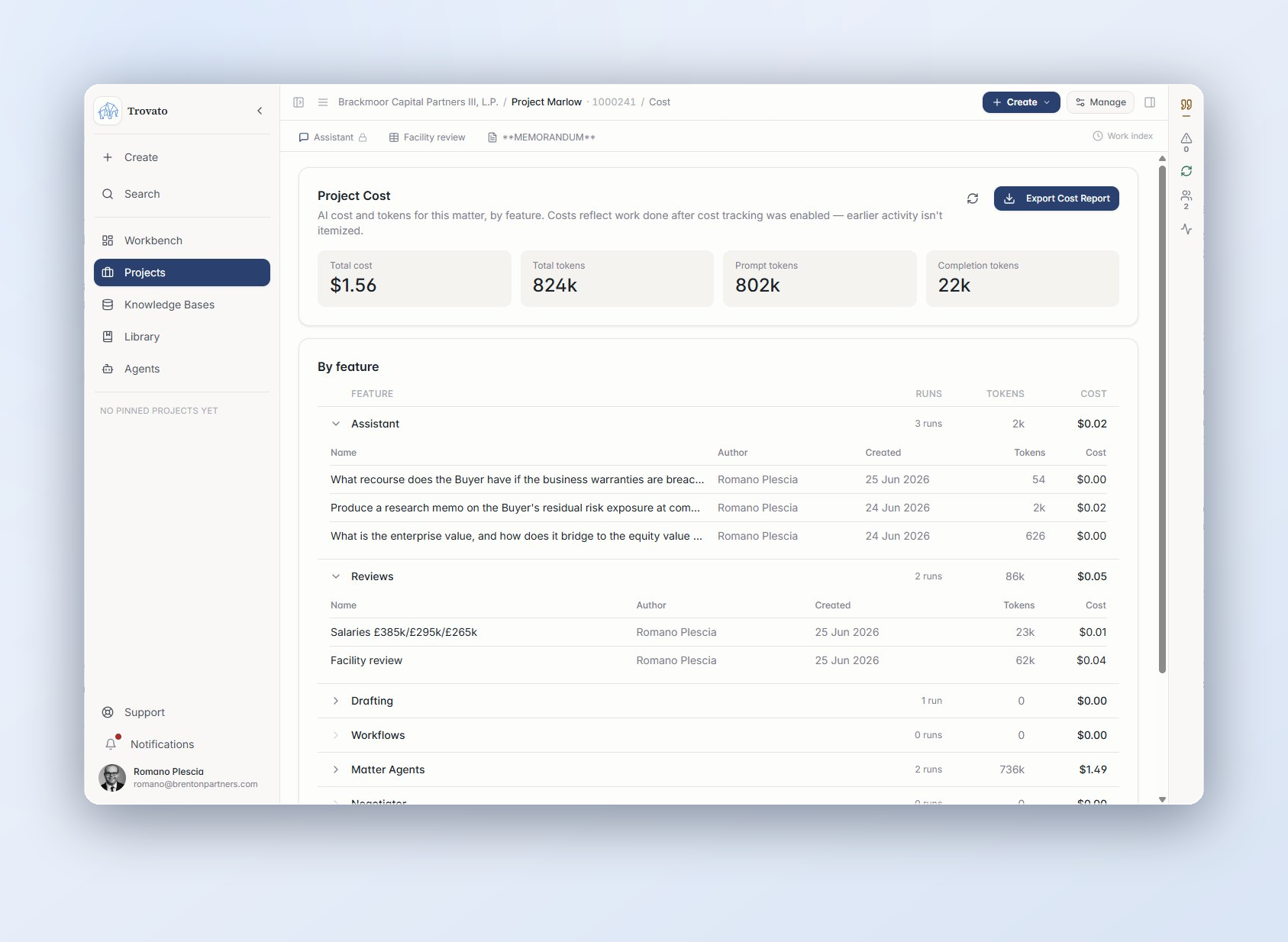Open Notifications in the sidebar
The height and width of the screenshot is (942, 1288).
(x=182, y=744)
